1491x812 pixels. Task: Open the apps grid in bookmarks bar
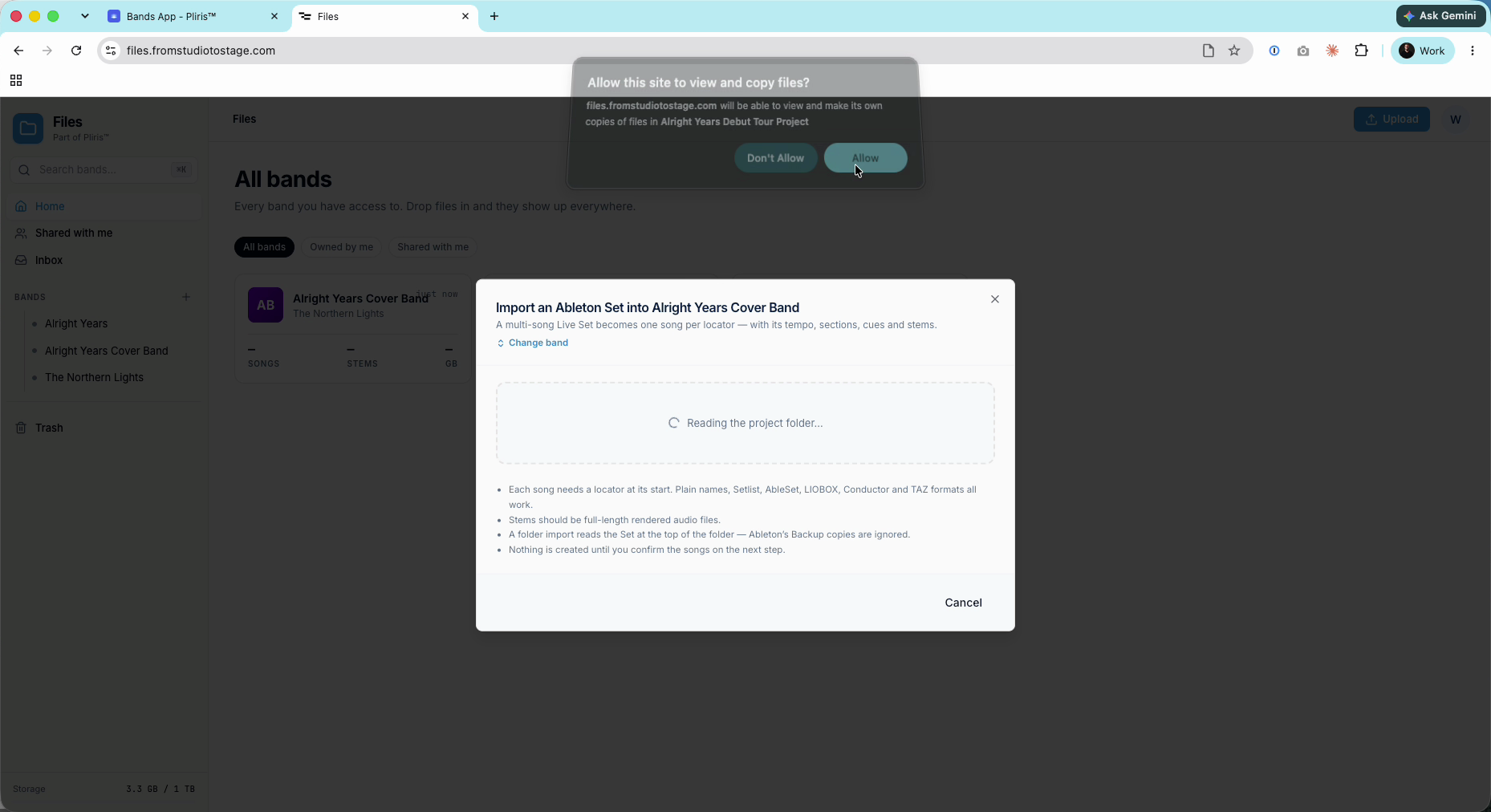(x=16, y=80)
